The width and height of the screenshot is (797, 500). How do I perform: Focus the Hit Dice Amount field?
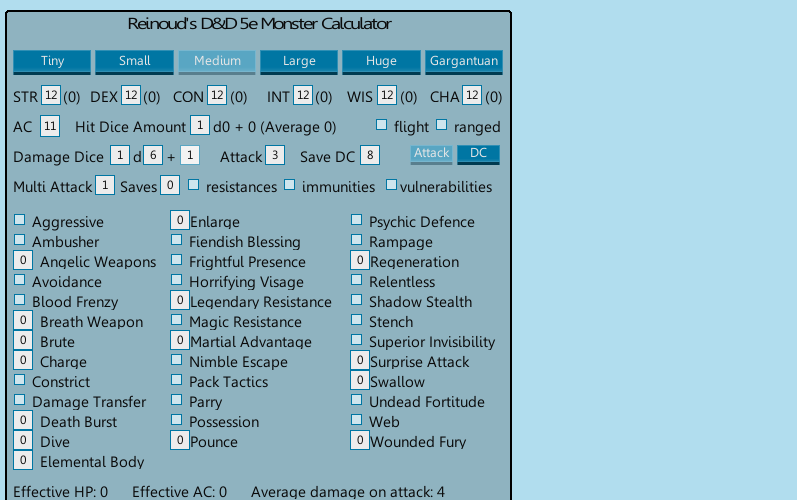[200, 125]
